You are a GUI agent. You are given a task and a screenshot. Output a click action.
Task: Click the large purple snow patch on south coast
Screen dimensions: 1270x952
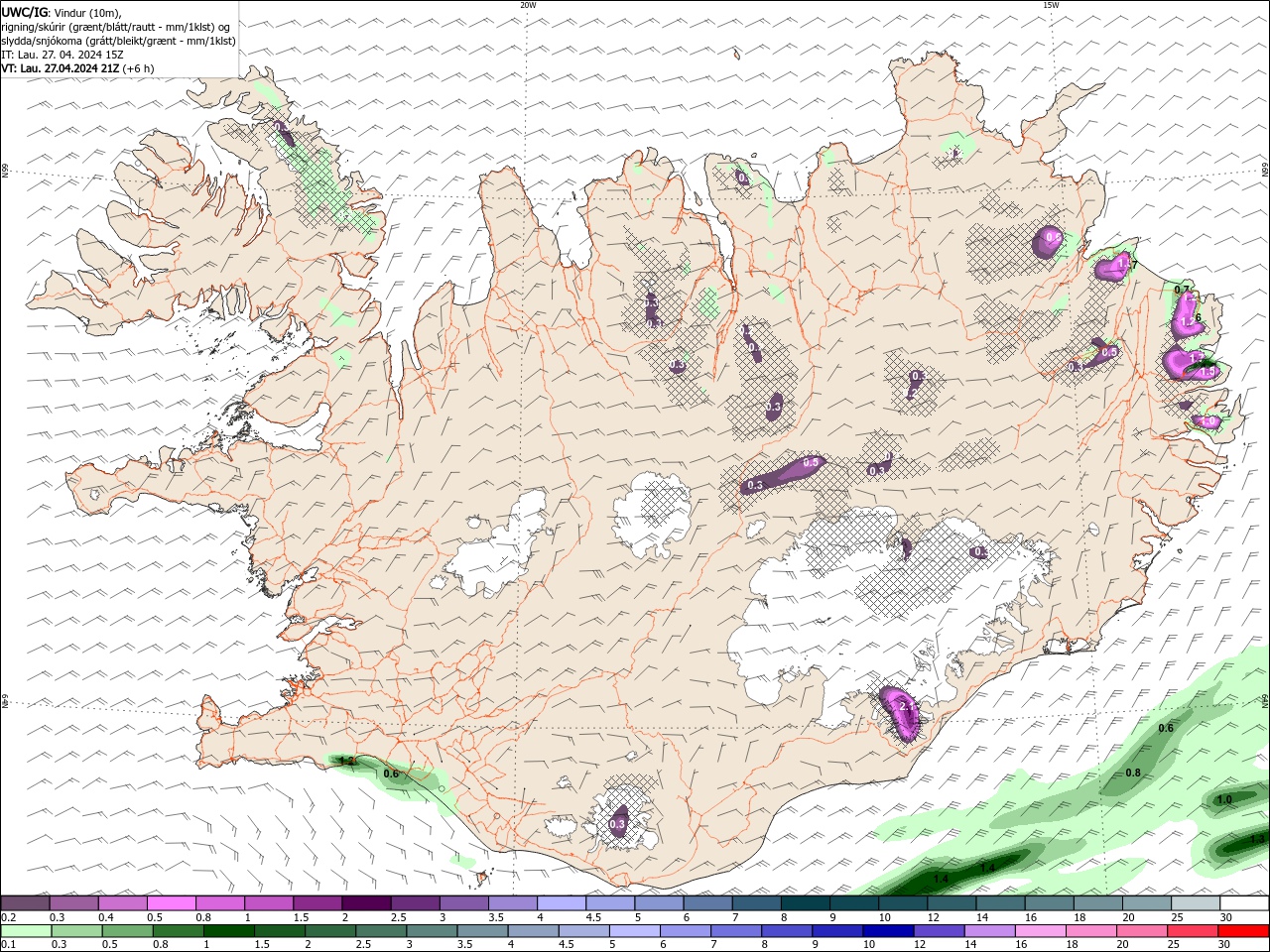899,712
